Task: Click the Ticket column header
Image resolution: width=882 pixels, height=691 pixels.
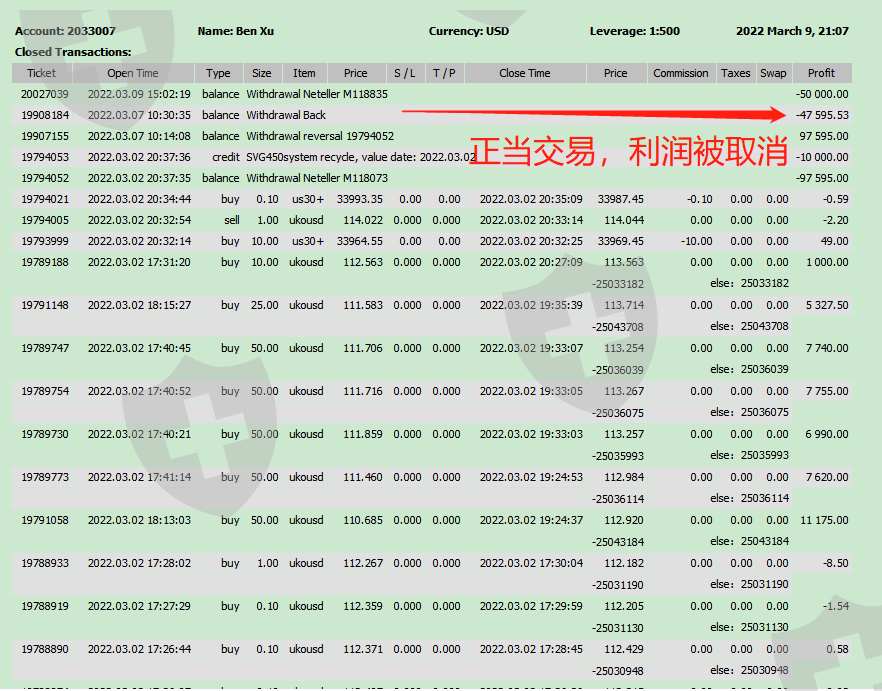Action: click(41, 73)
